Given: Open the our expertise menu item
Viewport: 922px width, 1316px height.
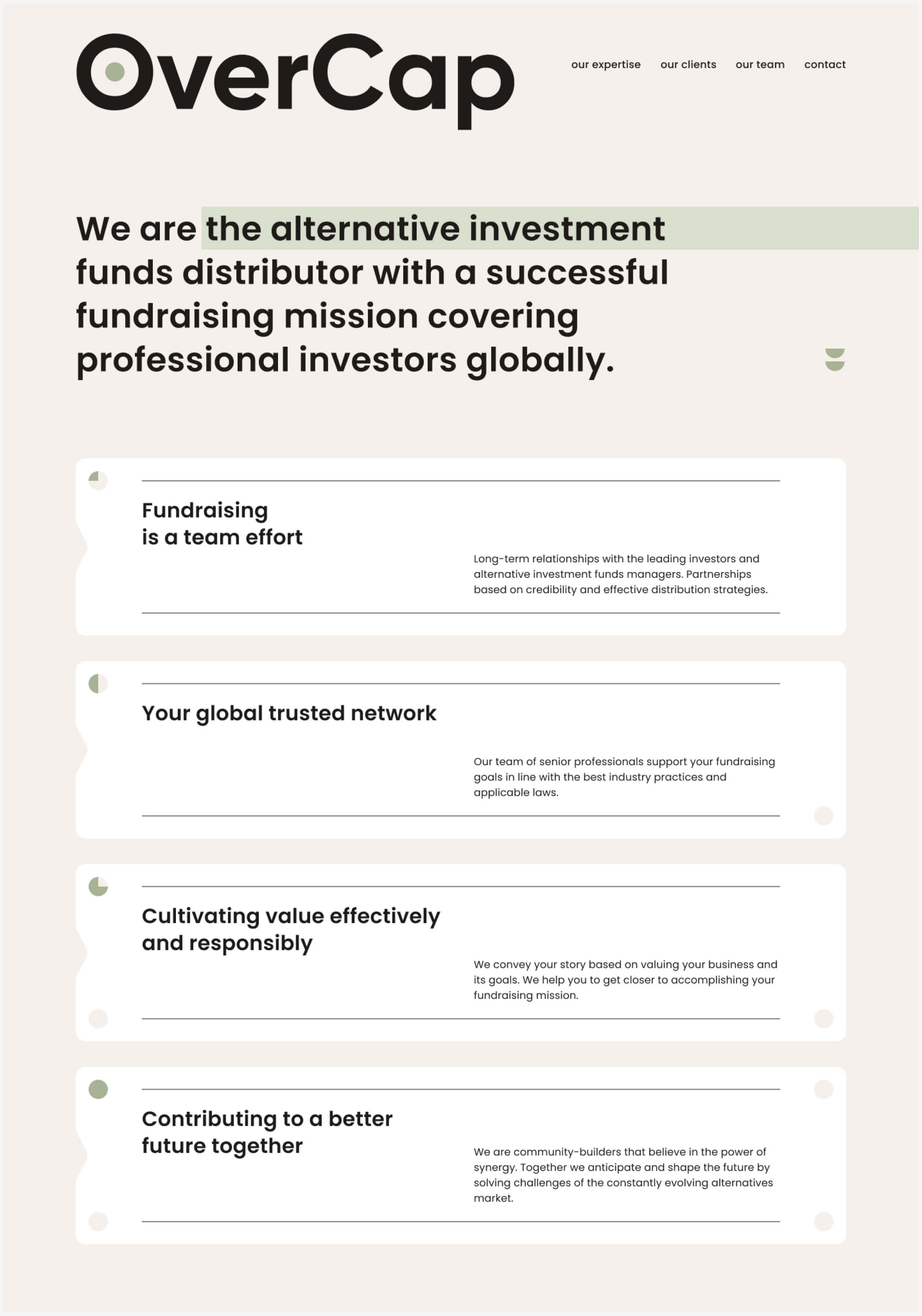Looking at the screenshot, I should (606, 65).
